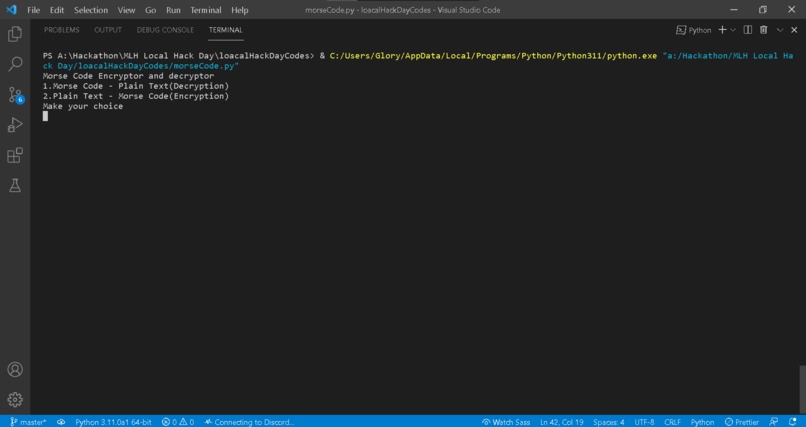This screenshot has width=806, height=427.
Task: Show errors and warnings count
Action: (178, 422)
